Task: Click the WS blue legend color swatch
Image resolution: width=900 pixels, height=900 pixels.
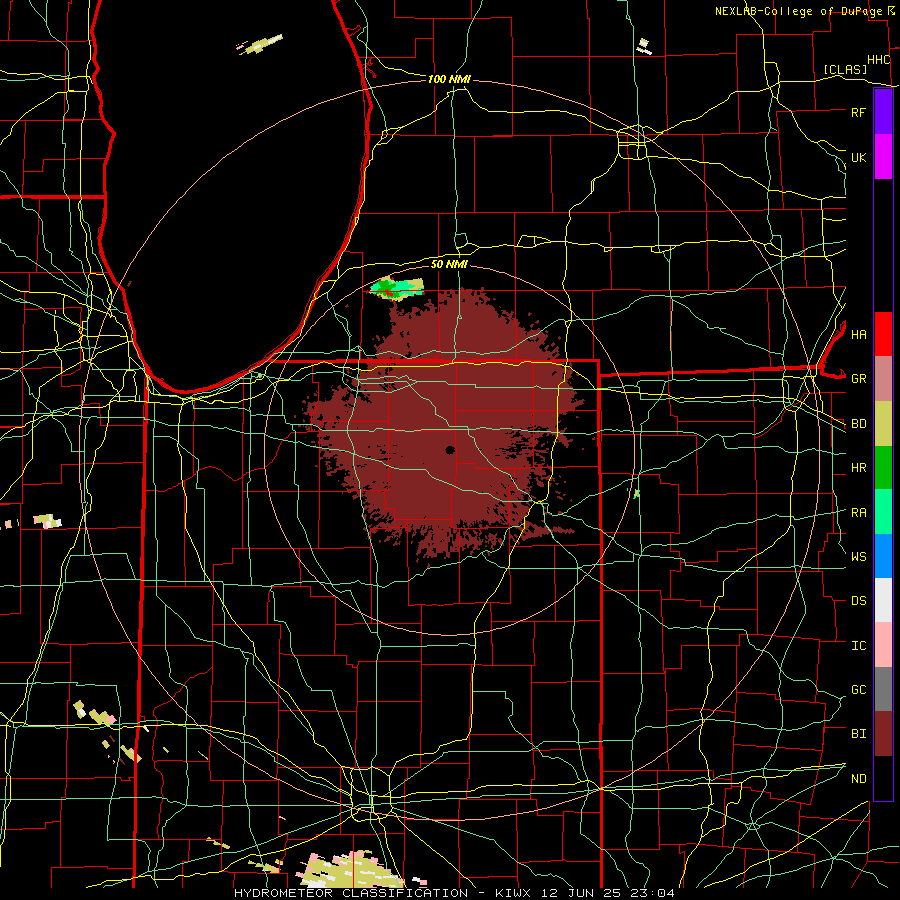Action: 883,556
